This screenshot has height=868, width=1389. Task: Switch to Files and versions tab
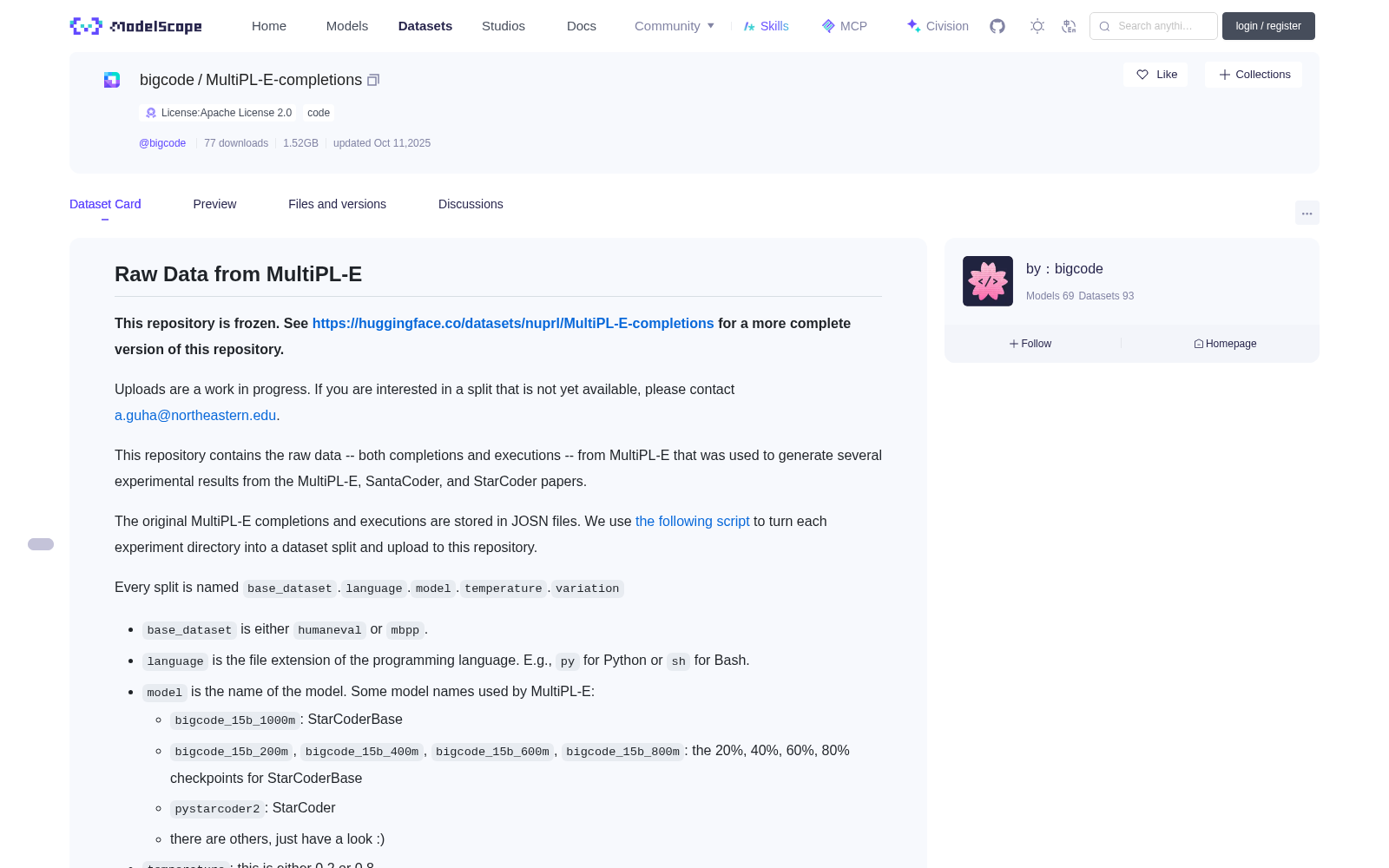(x=337, y=204)
